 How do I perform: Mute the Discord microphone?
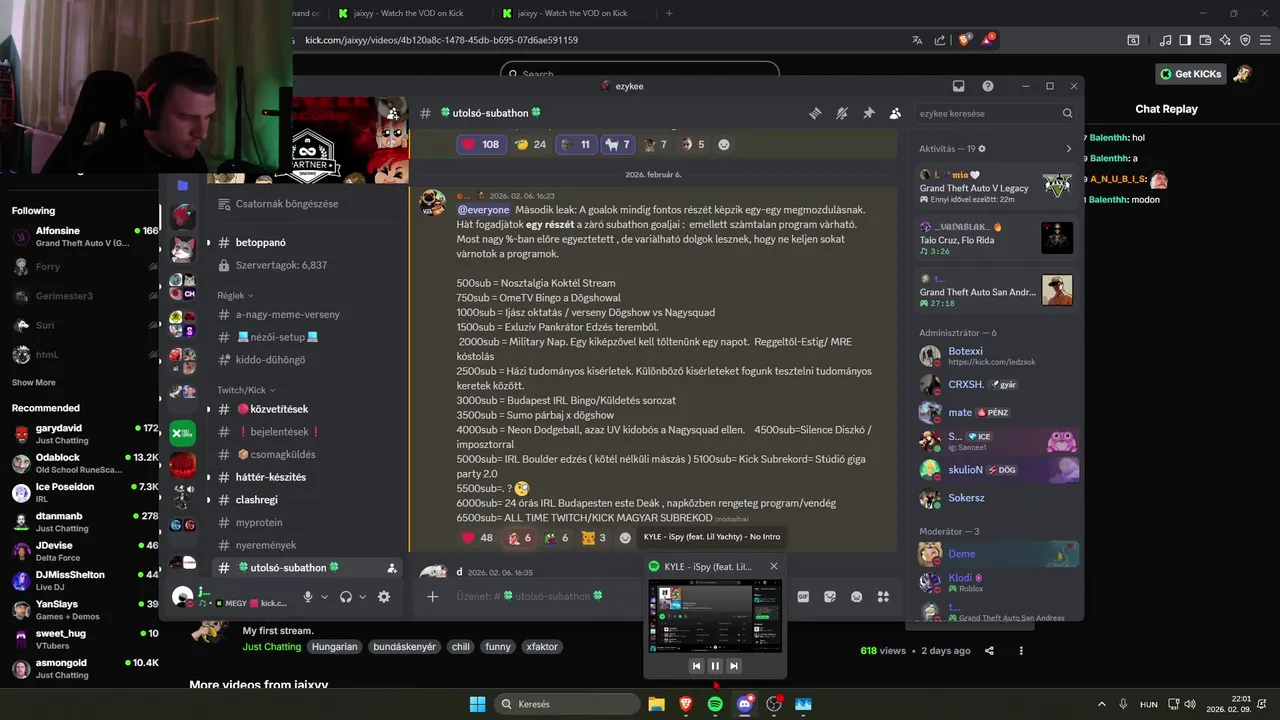click(x=308, y=597)
